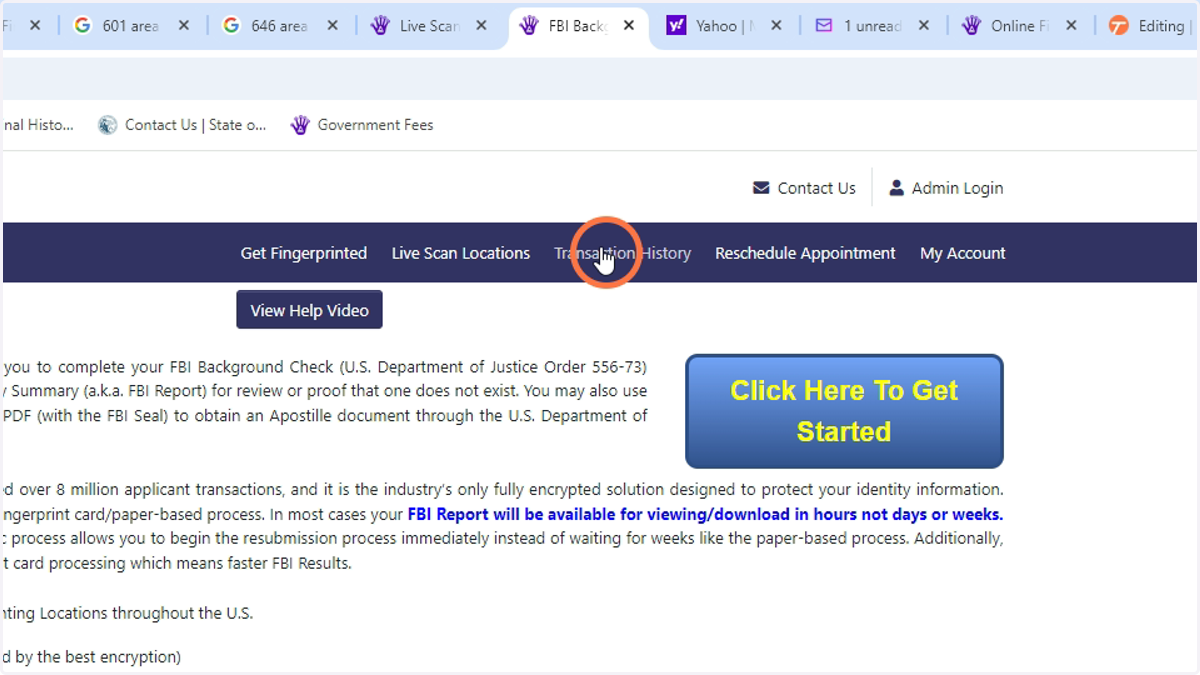Switch to the Yahoo browser tab
The height and width of the screenshot is (675, 1200).
(726, 26)
